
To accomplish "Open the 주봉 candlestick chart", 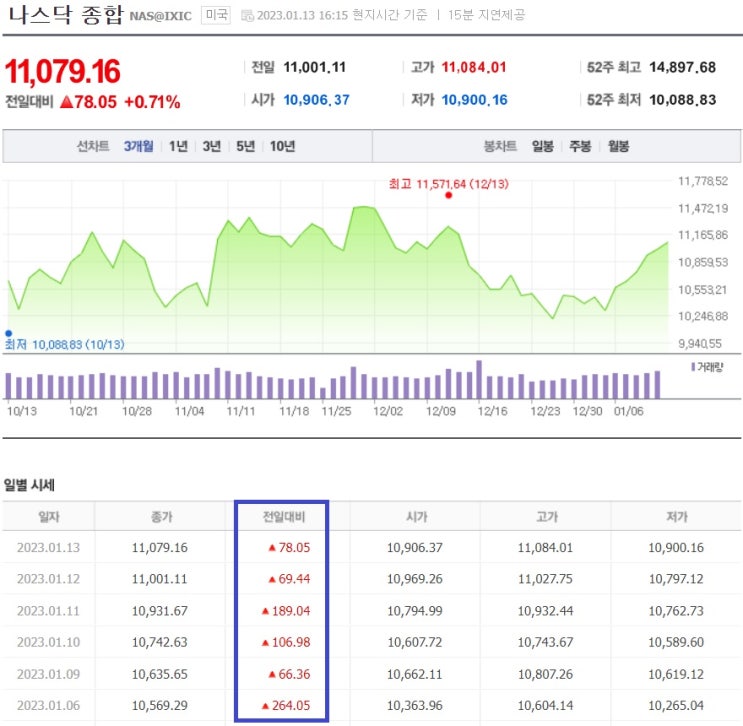I will point(580,146).
